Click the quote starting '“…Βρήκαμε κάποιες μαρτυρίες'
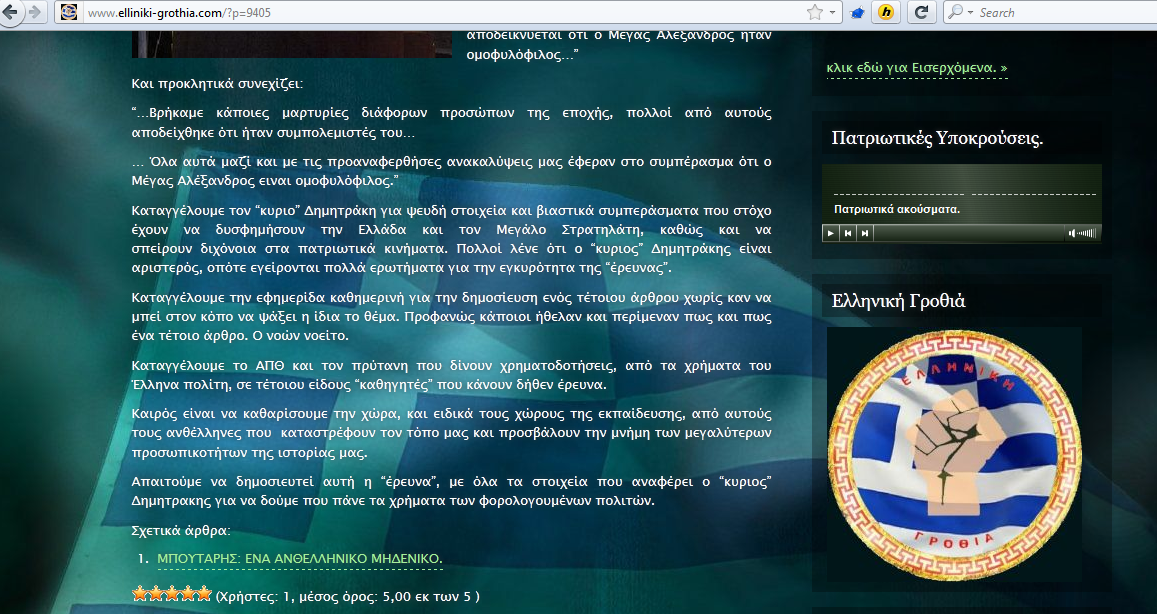 pos(452,123)
